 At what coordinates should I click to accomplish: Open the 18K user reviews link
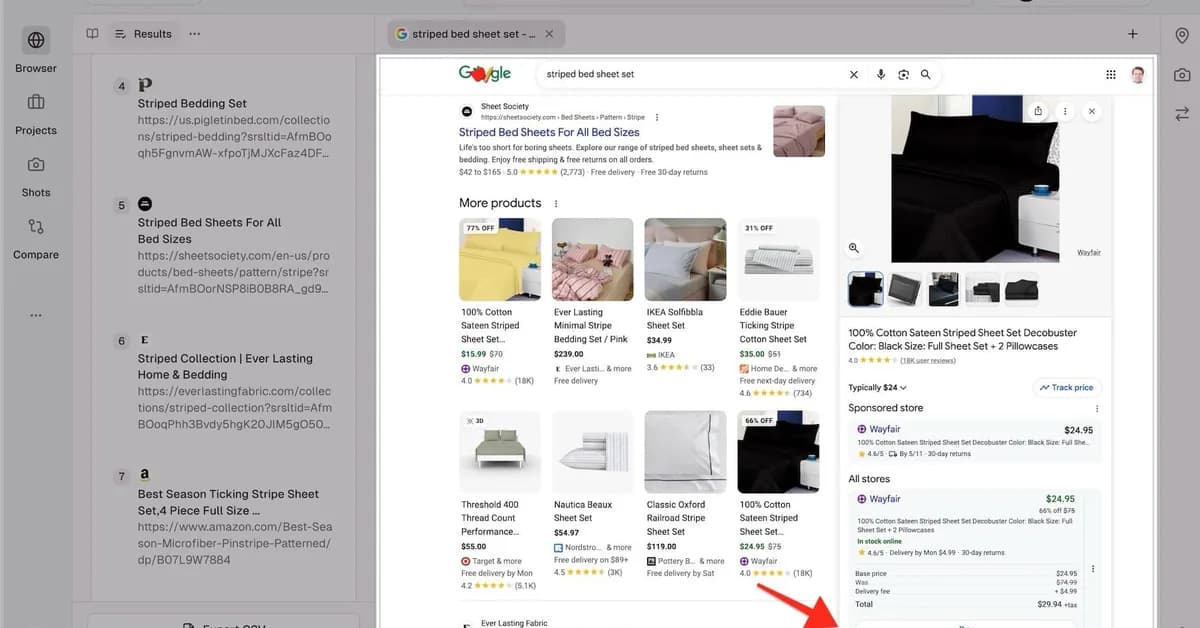click(x=928, y=360)
